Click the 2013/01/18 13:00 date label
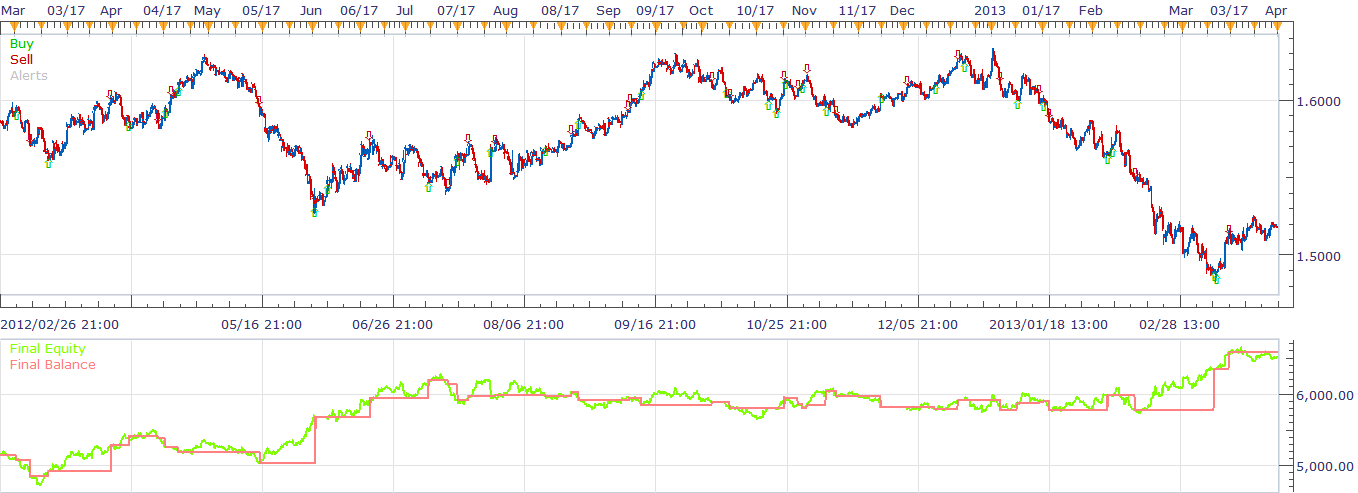 pyautogui.click(x=1048, y=325)
